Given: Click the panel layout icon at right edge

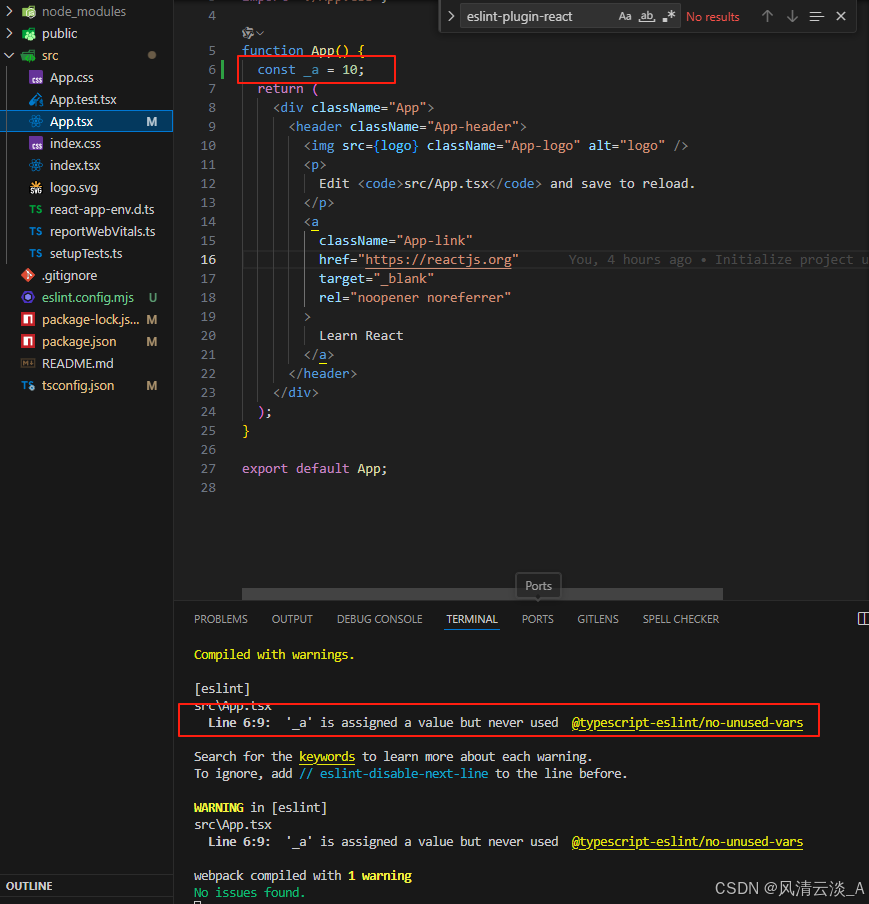Looking at the screenshot, I should 863,619.
